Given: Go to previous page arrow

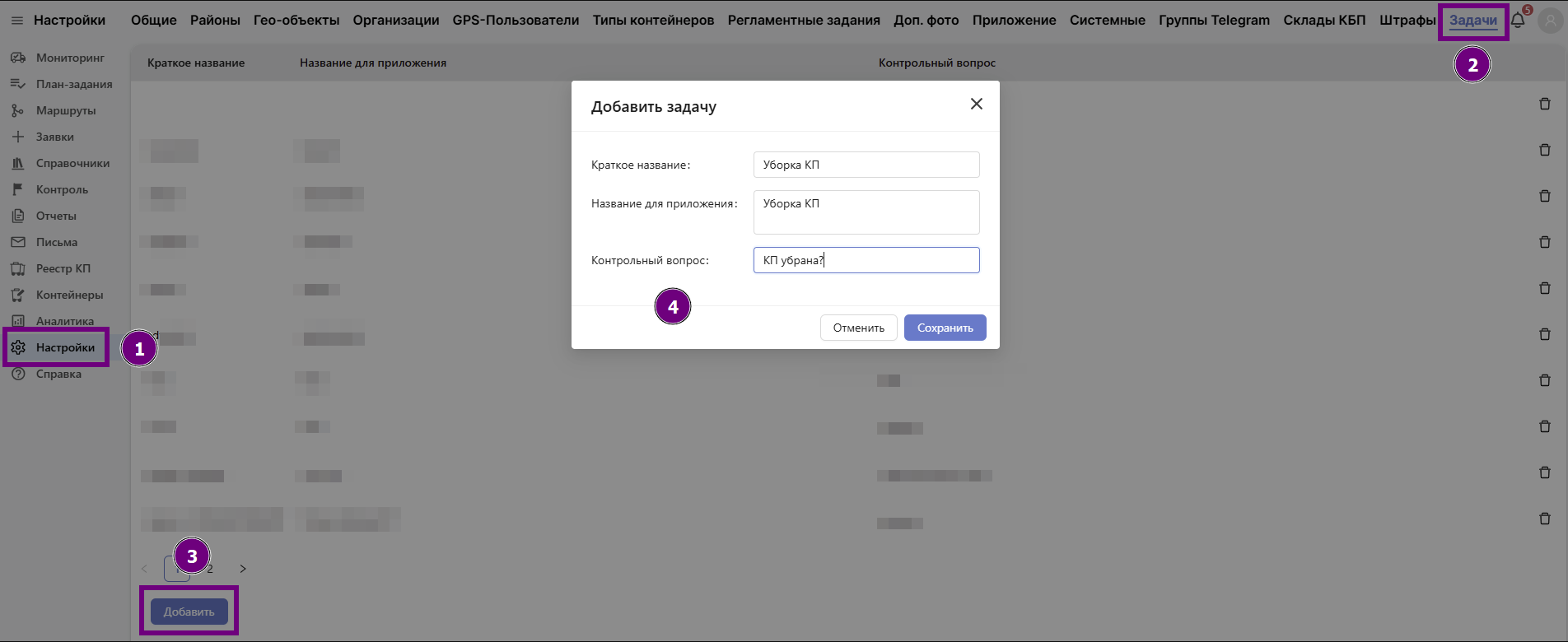Looking at the screenshot, I should pos(145,569).
